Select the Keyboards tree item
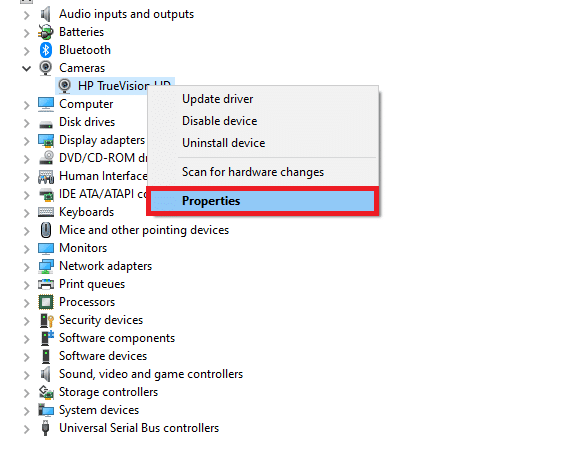This screenshot has height=459, width=561. (x=86, y=212)
